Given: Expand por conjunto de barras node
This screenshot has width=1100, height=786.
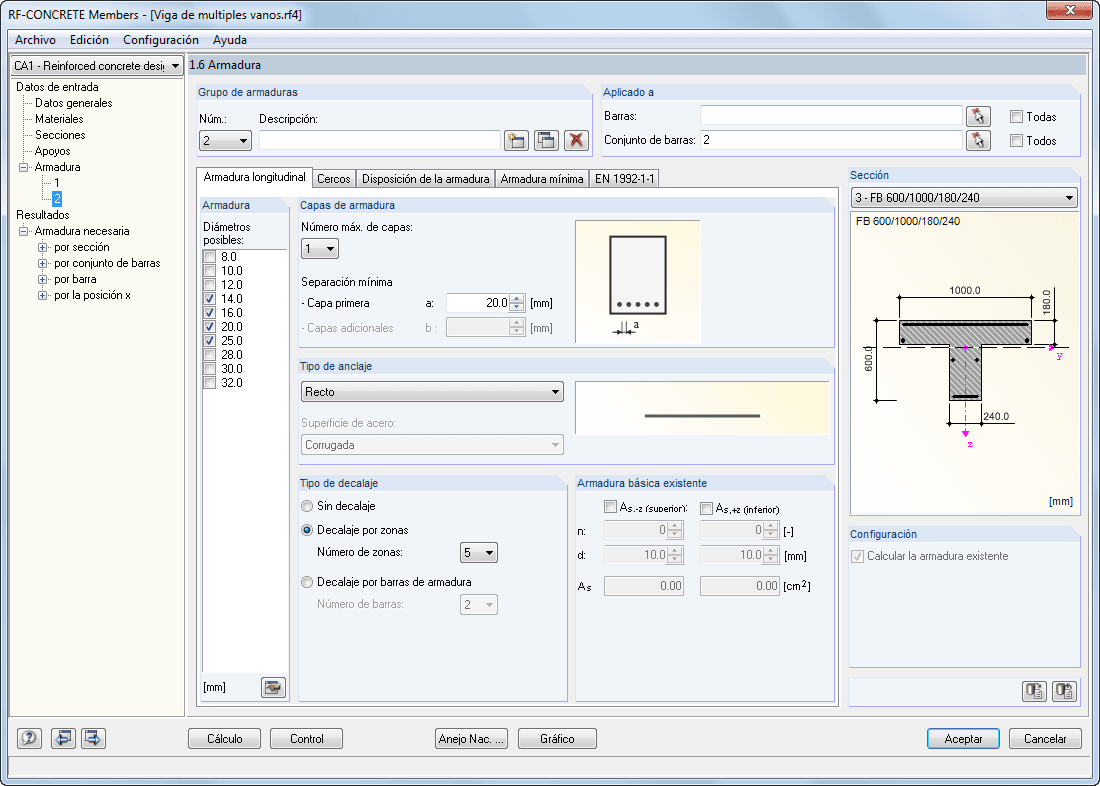Looking at the screenshot, I should pyautogui.click(x=43, y=263).
